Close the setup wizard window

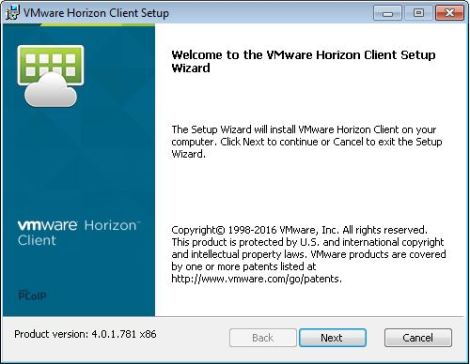click(x=450, y=13)
